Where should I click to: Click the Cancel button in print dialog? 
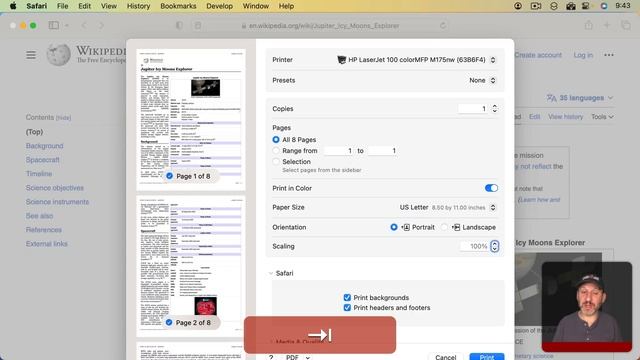[445, 357]
